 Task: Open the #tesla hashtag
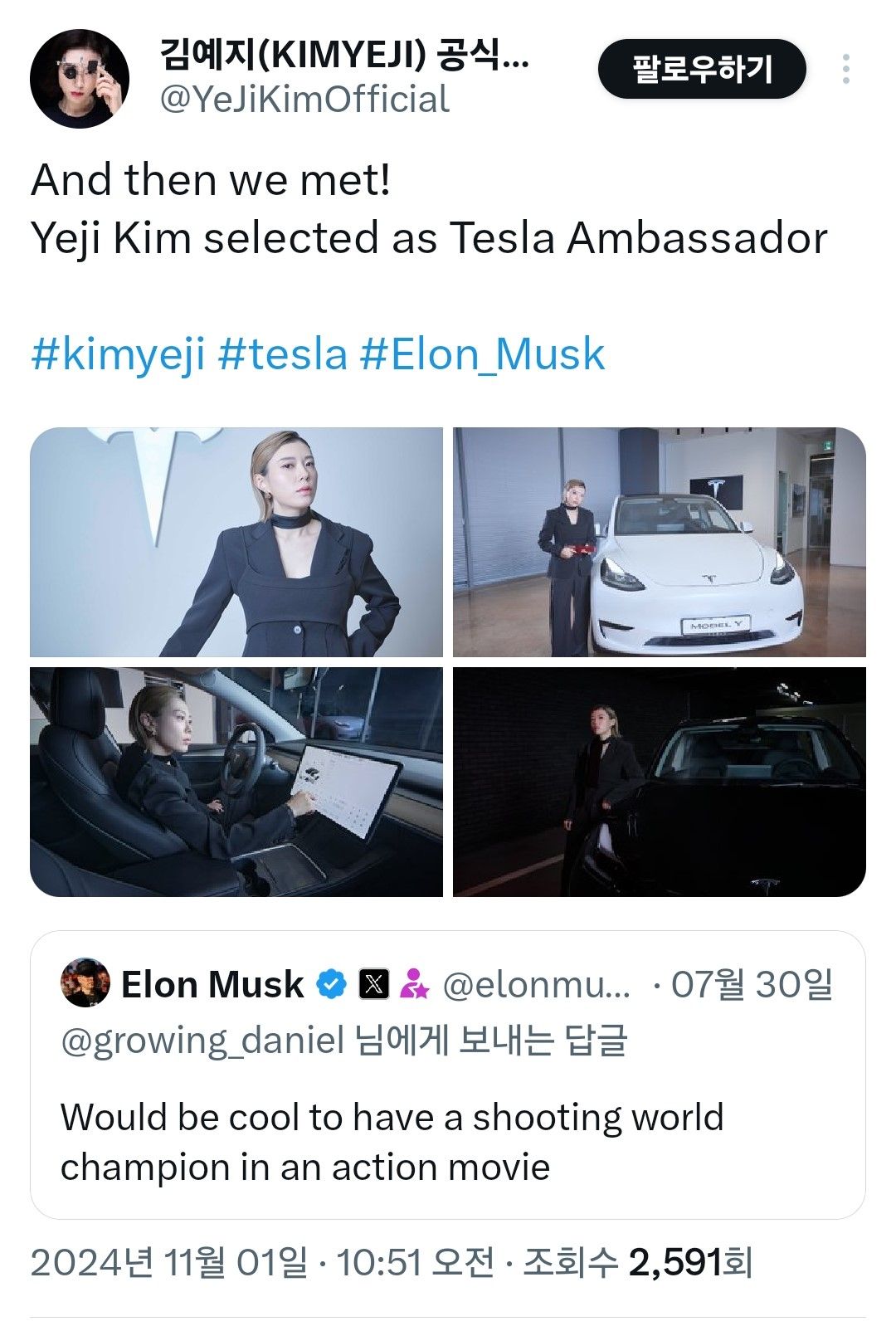pos(282,354)
